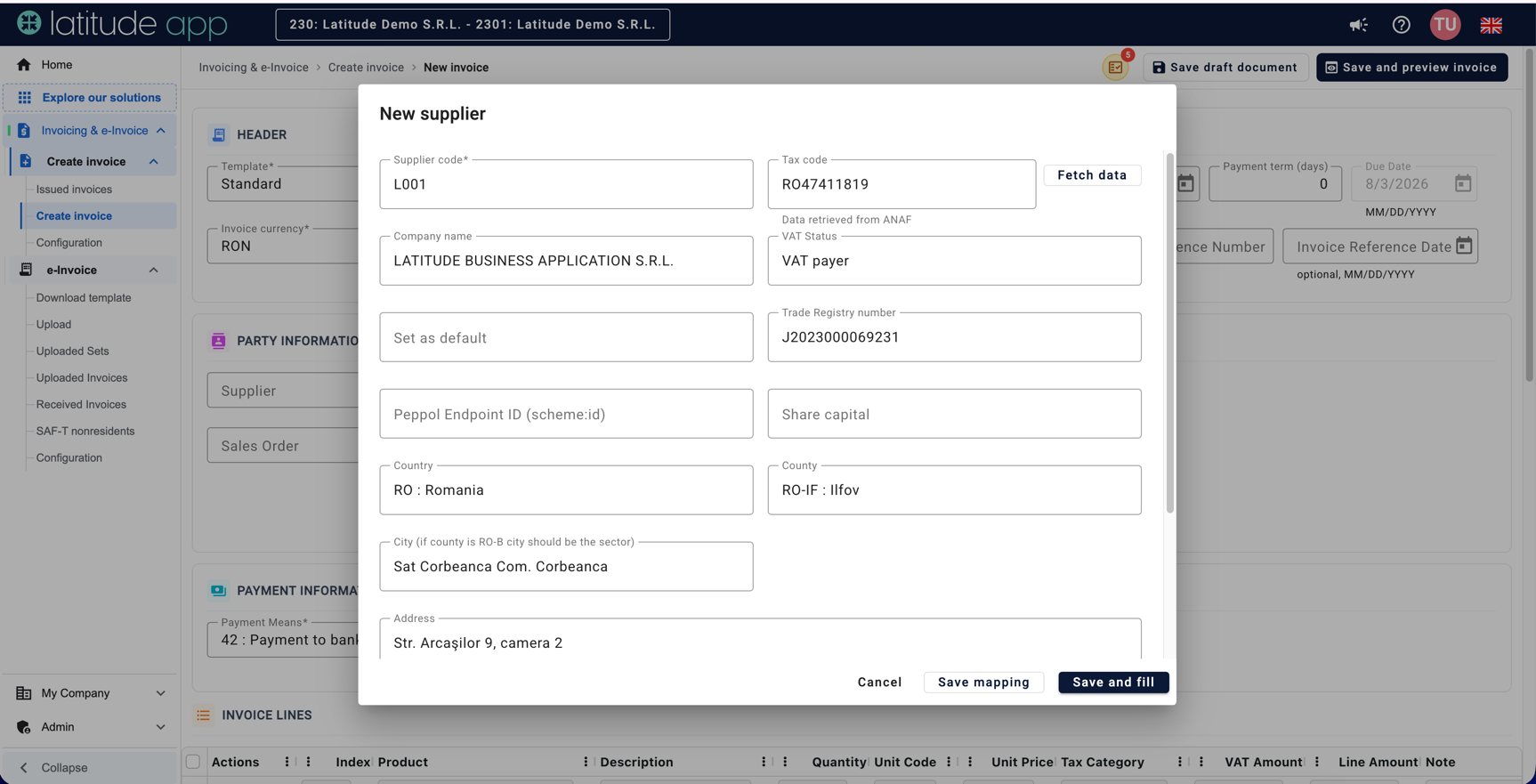Open the notifications checklist icon with badge

pos(1116,67)
